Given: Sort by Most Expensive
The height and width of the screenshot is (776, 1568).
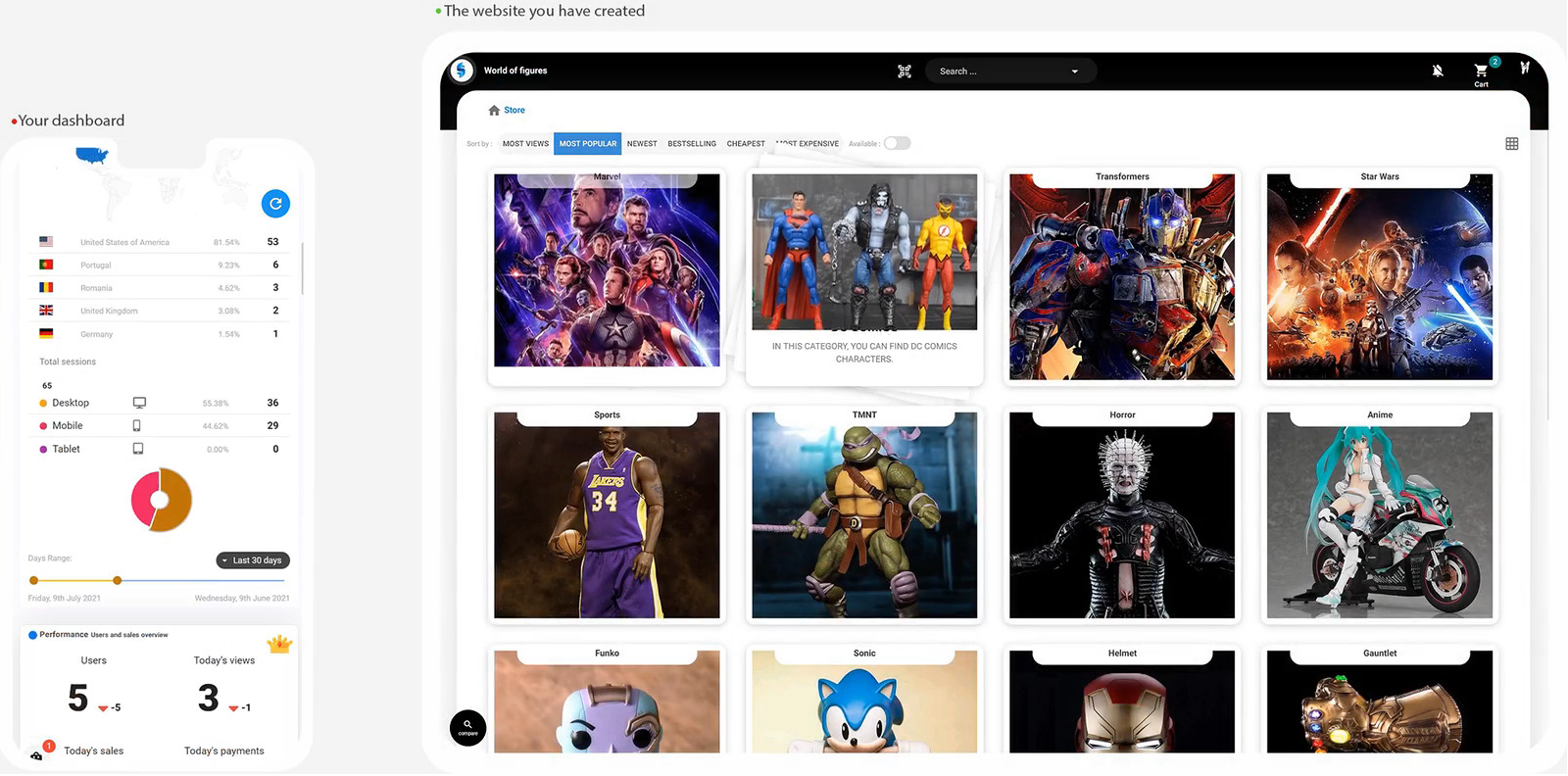Looking at the screenshot, I should tap(808, 144).
